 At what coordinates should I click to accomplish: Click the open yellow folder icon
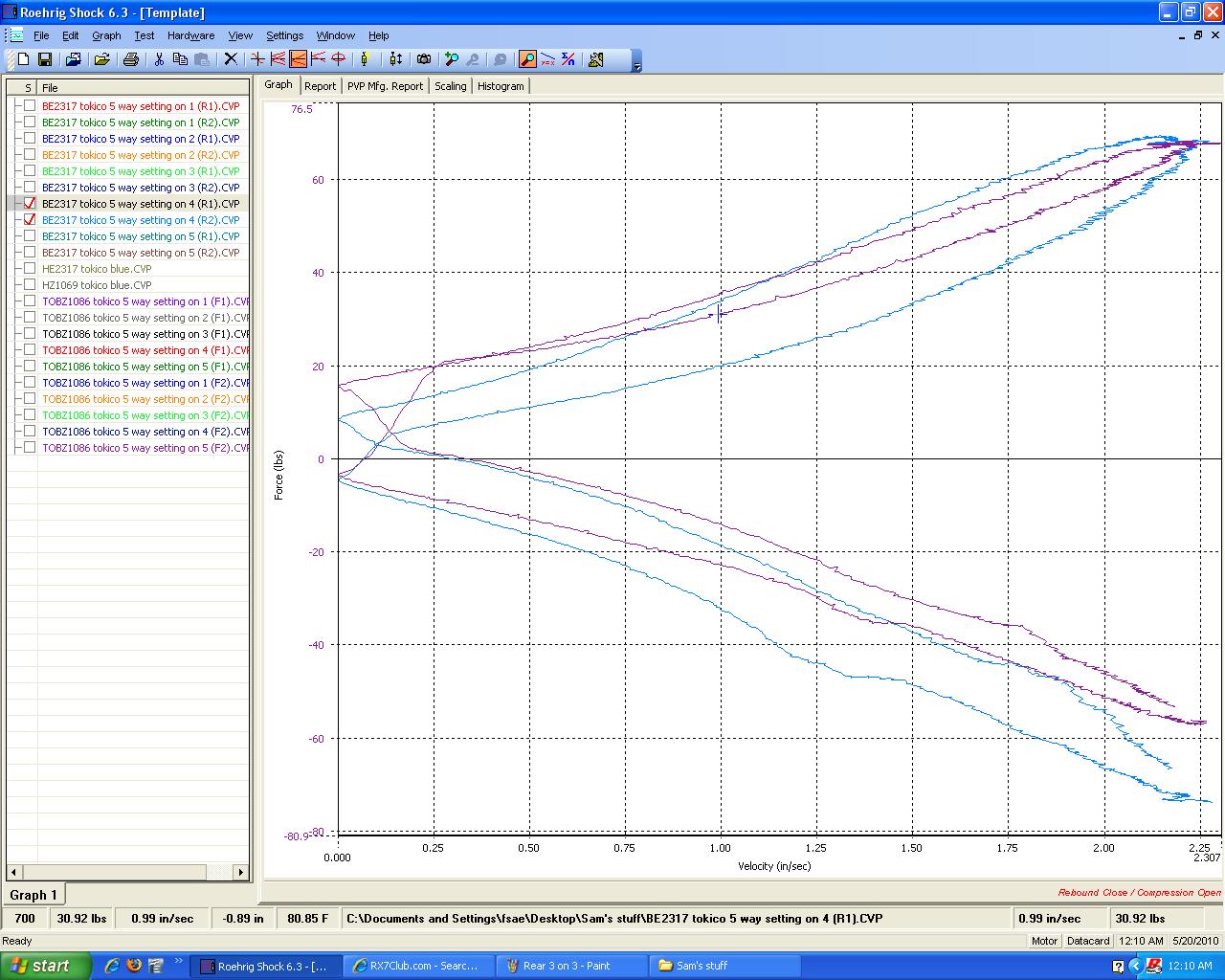click(x=101, y=59)
